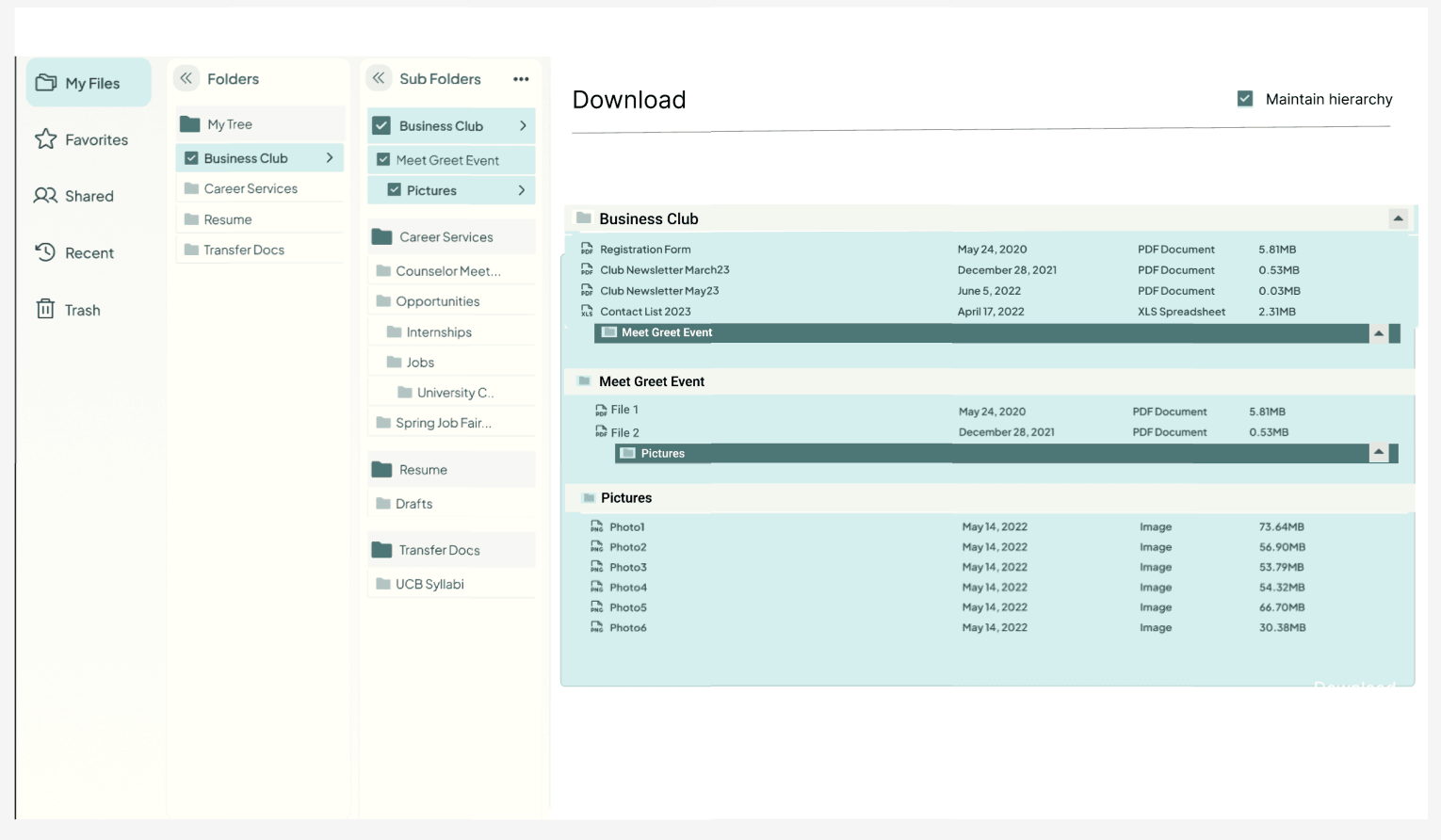Open the Counselor Meet... subfolder
Viewport: 1441px width, 840px height.
[451, 270]
